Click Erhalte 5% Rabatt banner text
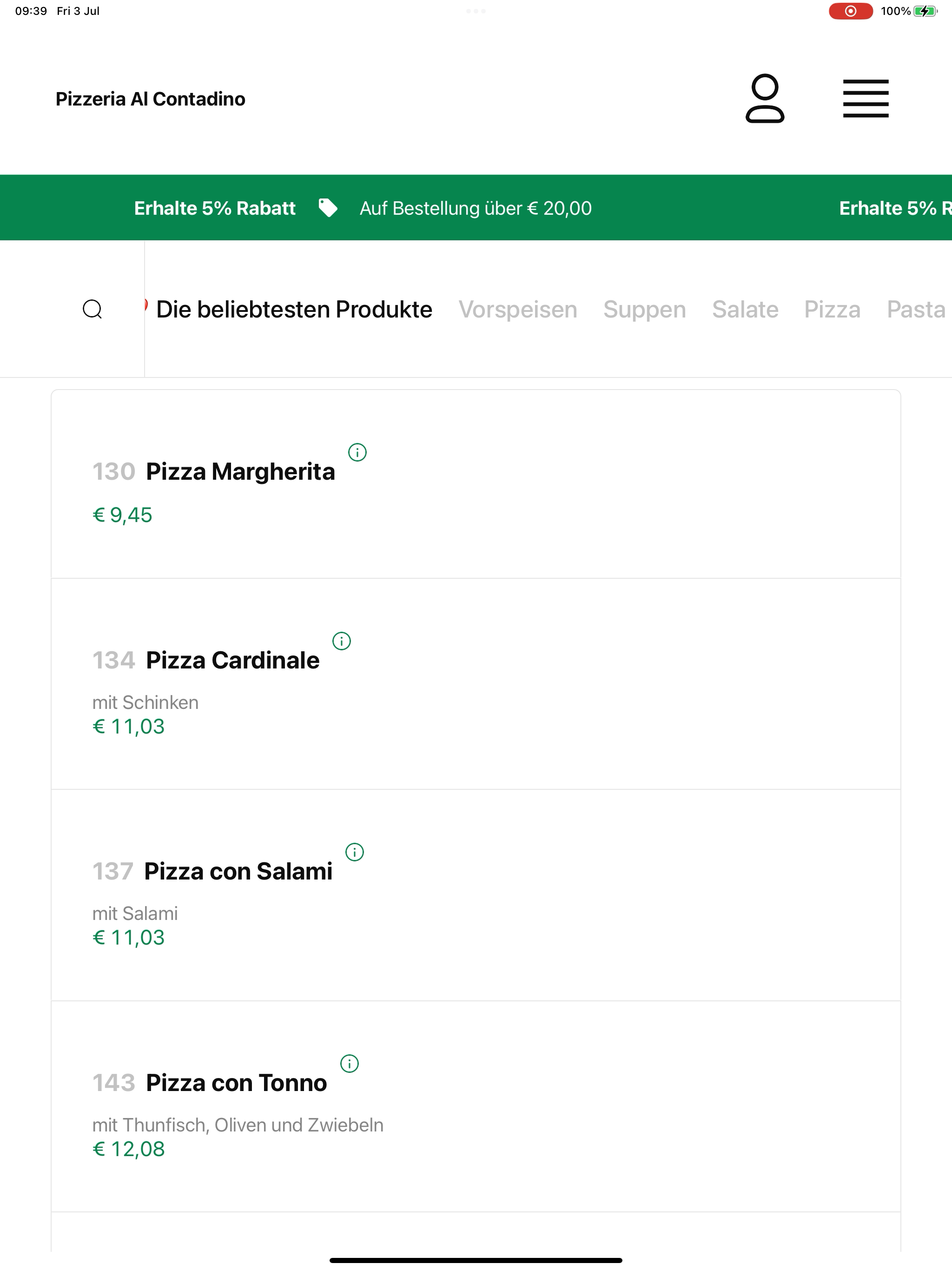Viewport: 952px width, 1270px height. (215, 208)
